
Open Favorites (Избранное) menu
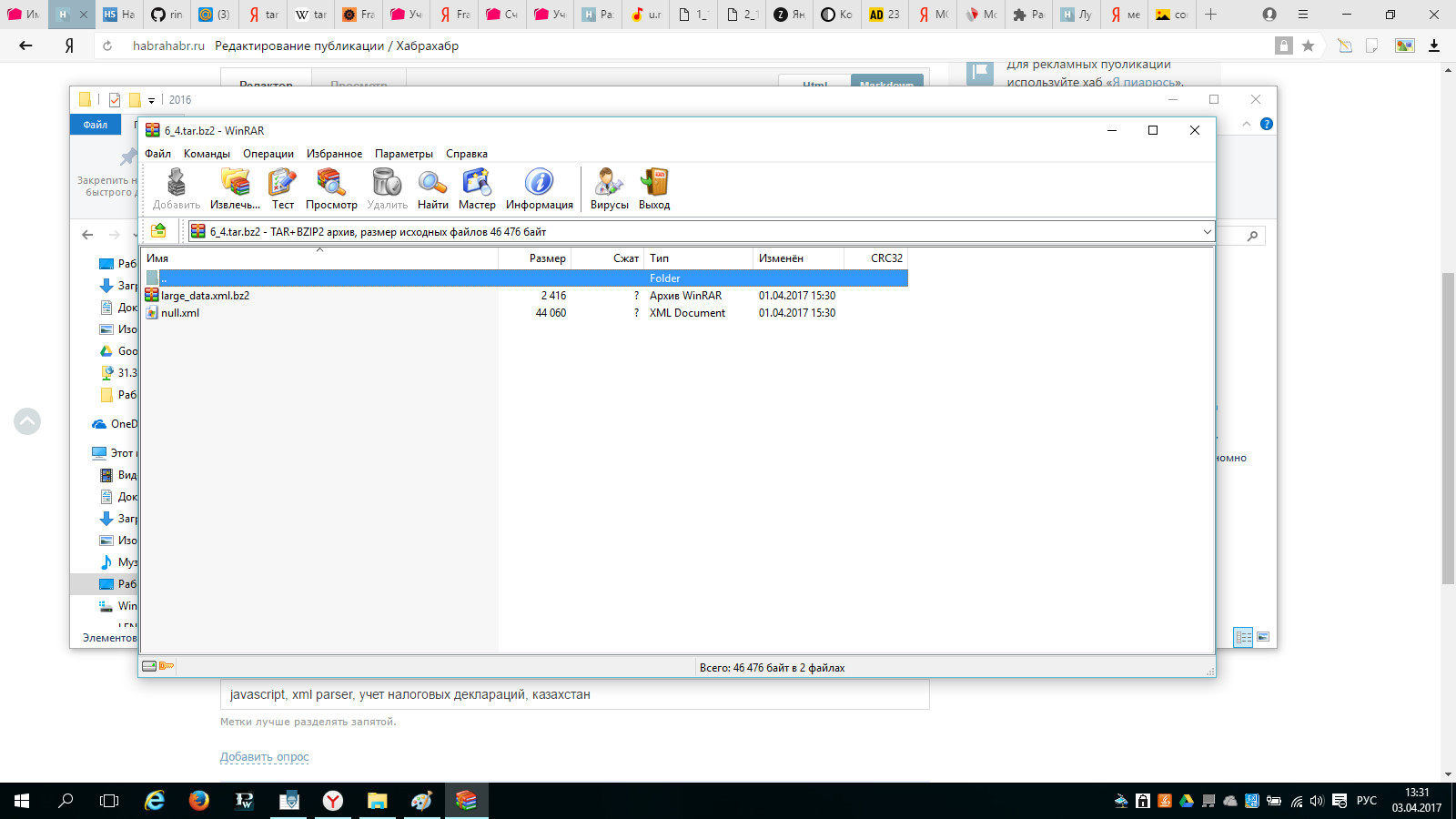tap(334, 154)
